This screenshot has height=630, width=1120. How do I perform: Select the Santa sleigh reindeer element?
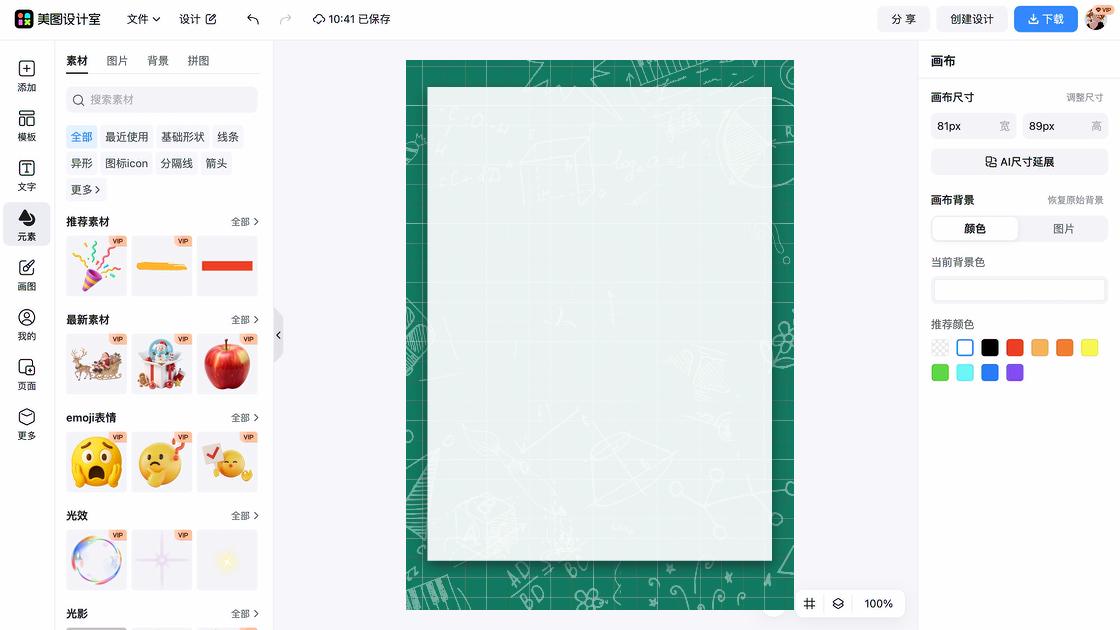pyautogui.click(x=96, y=364)
